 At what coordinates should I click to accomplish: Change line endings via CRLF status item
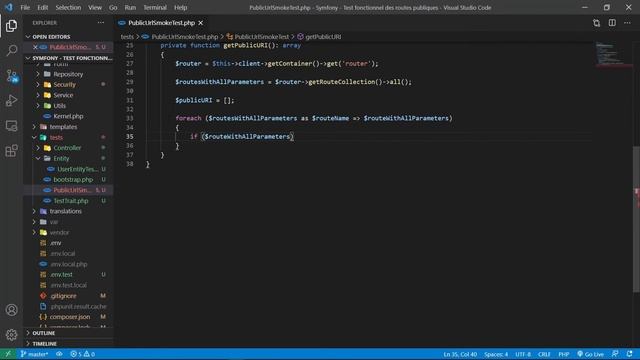pyautogui.click(x=544, y=354)
